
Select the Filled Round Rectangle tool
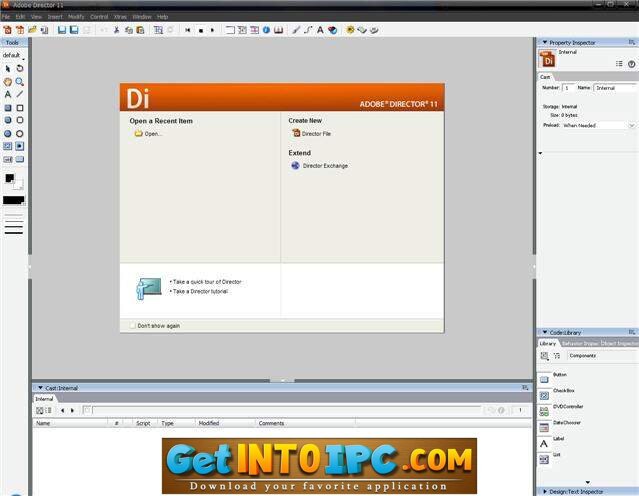tap(8, 120)
